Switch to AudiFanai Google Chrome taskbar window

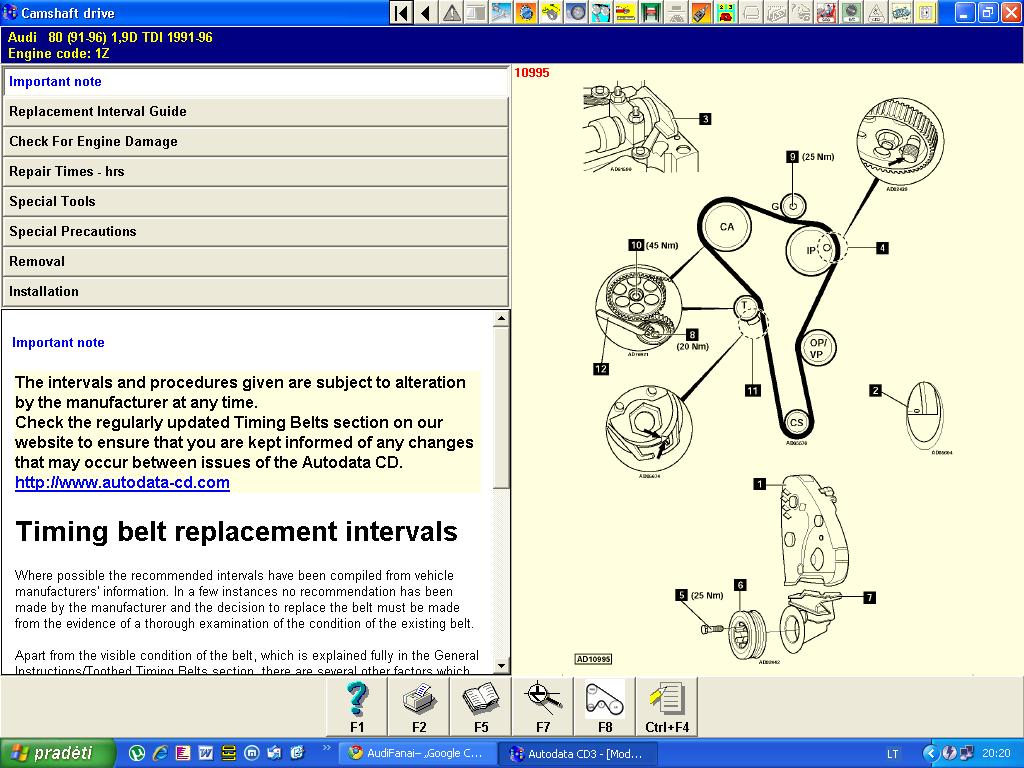(418, 754)
